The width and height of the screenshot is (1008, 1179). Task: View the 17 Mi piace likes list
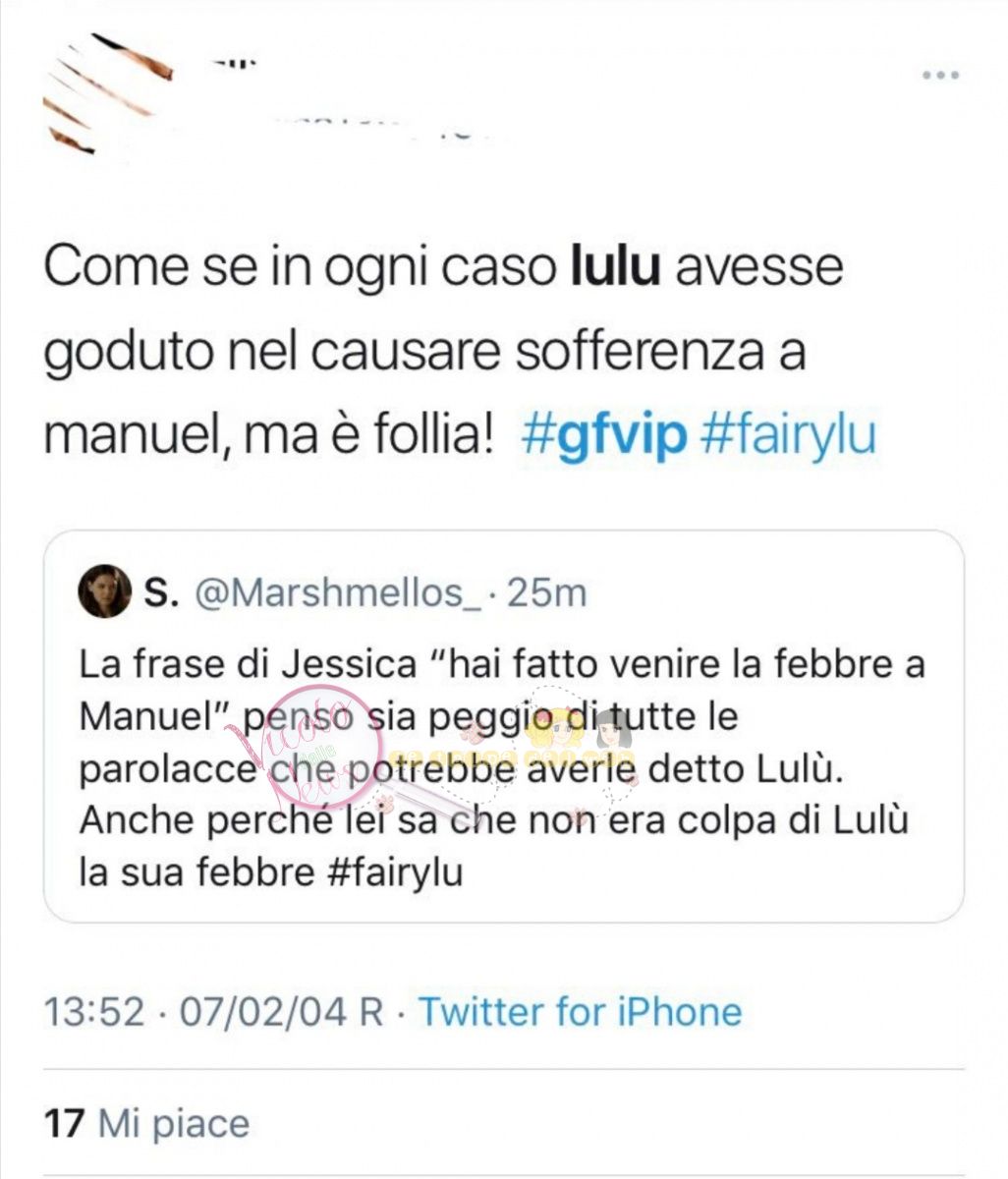click(x=147, y=1123)
